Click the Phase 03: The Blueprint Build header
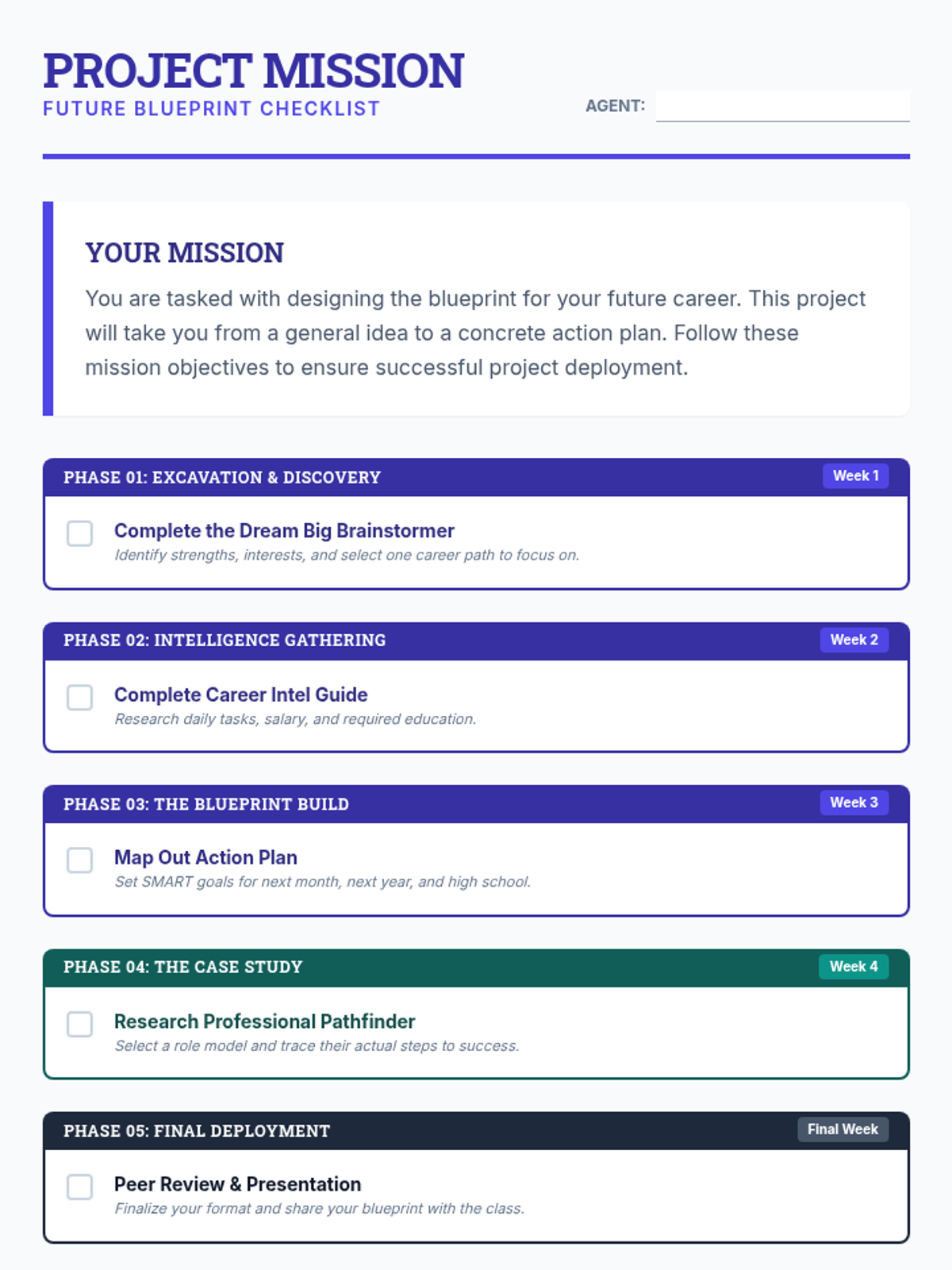Image resolution: width=952 pixels, height=1270 pixels. click(x=206, y=804)
